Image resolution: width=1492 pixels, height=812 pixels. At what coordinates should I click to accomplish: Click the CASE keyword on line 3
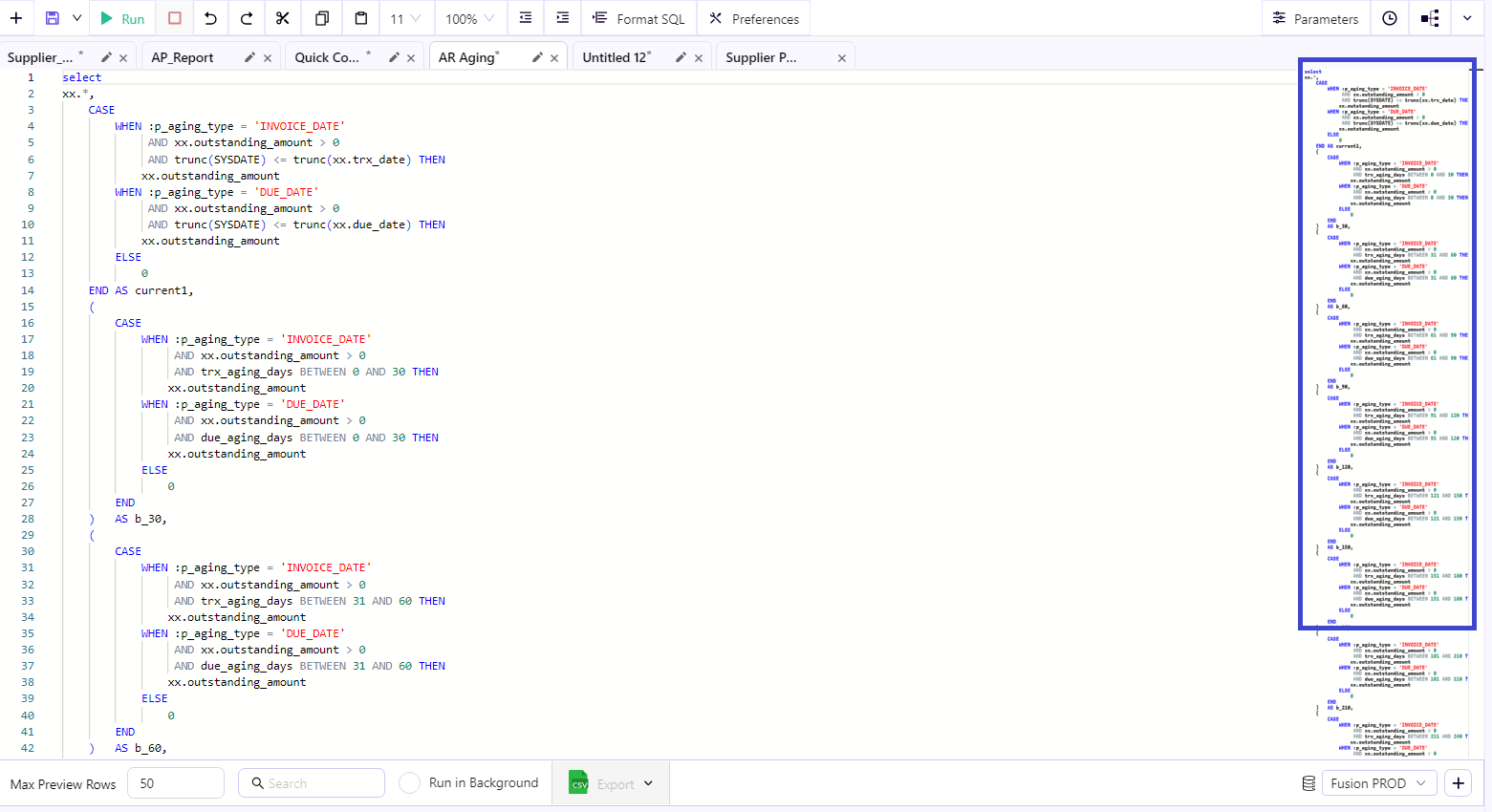(x=101, y=110)
